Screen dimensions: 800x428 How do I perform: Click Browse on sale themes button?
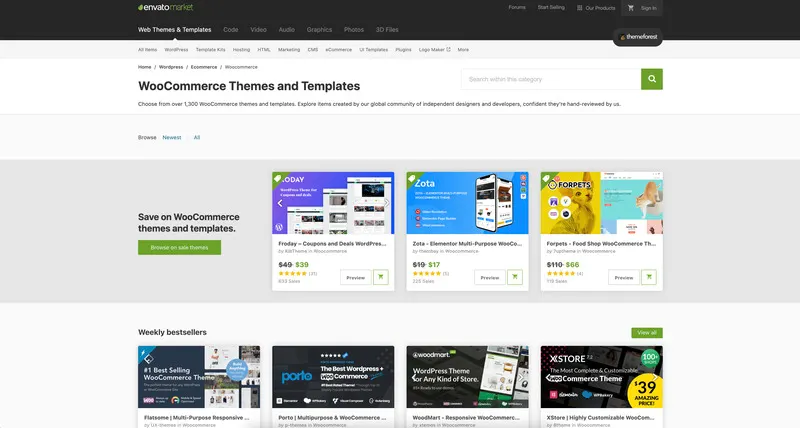click(x=179, y=247)
